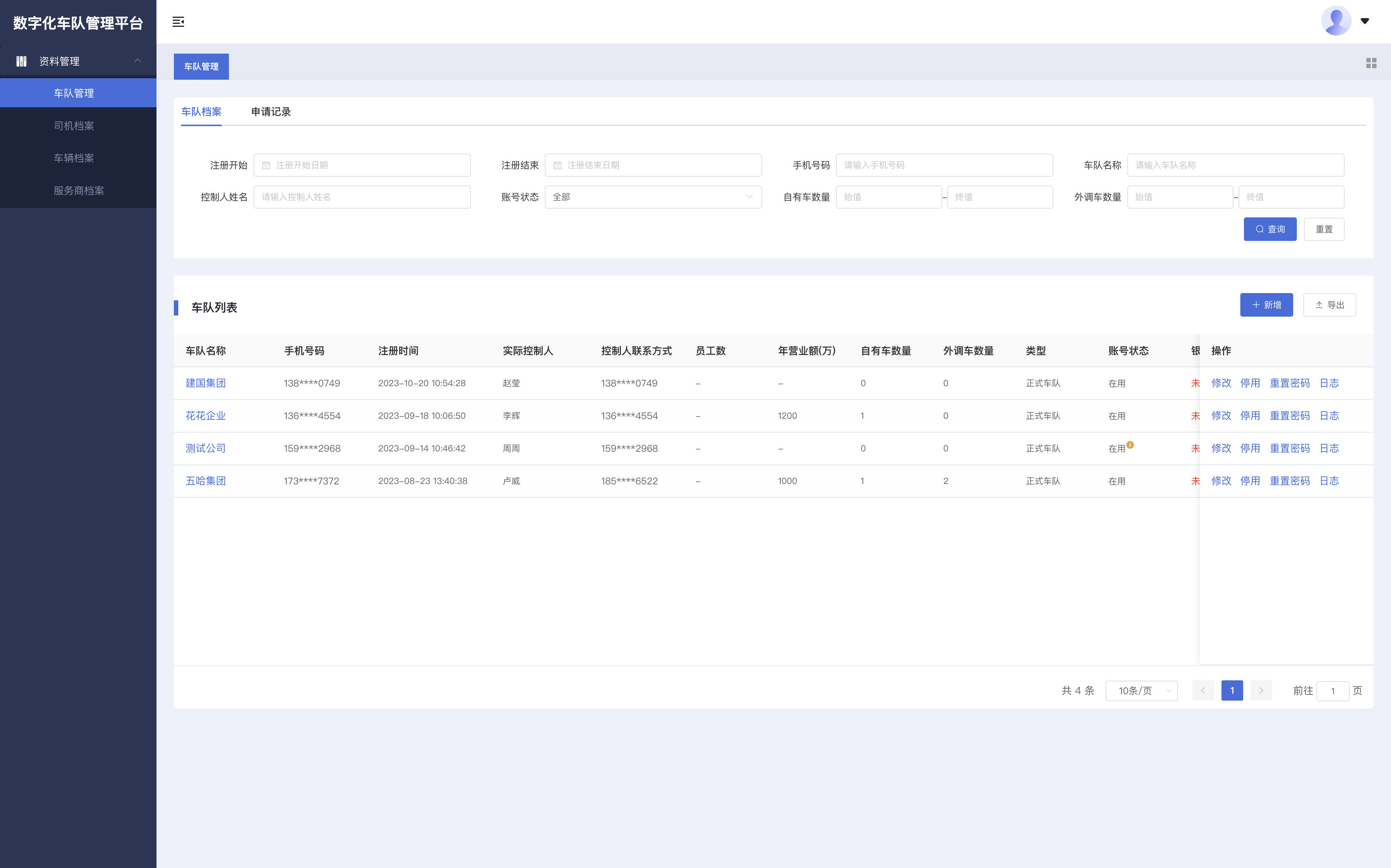This screenshot has height=868, width=1391.
Task: Click the 外调车数量 始值 field
Action: tap(1180, 197)
